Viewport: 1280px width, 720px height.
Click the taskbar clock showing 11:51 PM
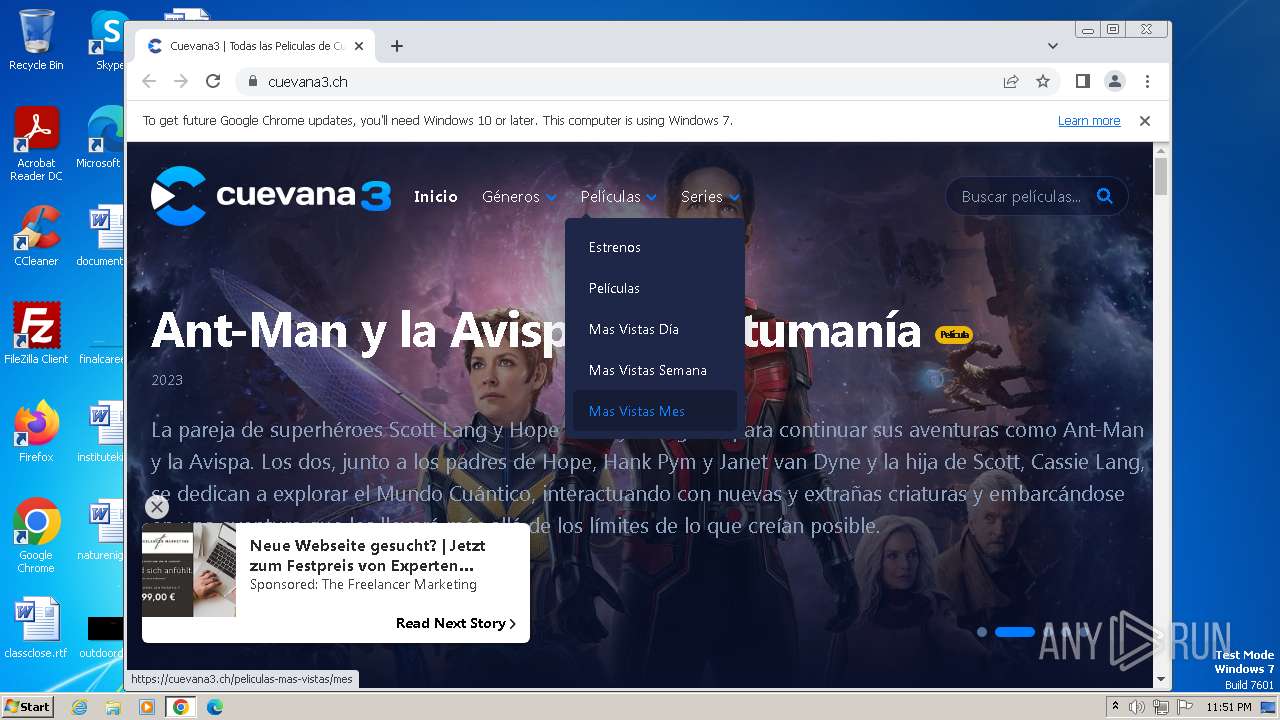tap(1228, 707)
